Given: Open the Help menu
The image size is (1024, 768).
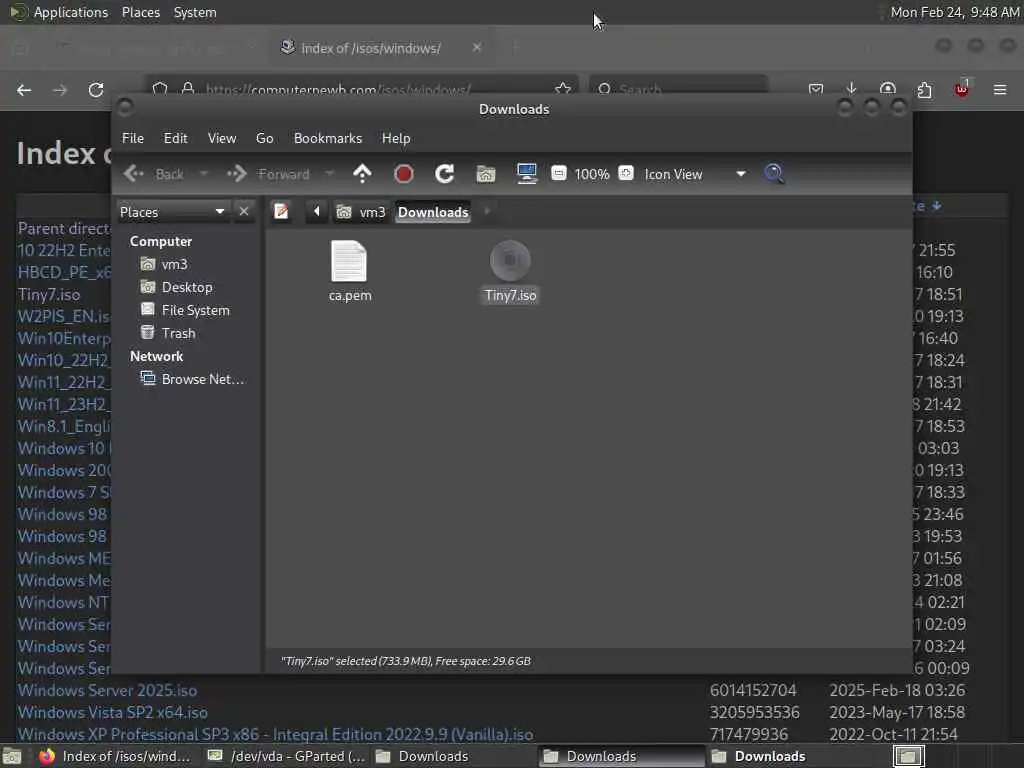Looking at the screenshot, I should click(396, 138).
